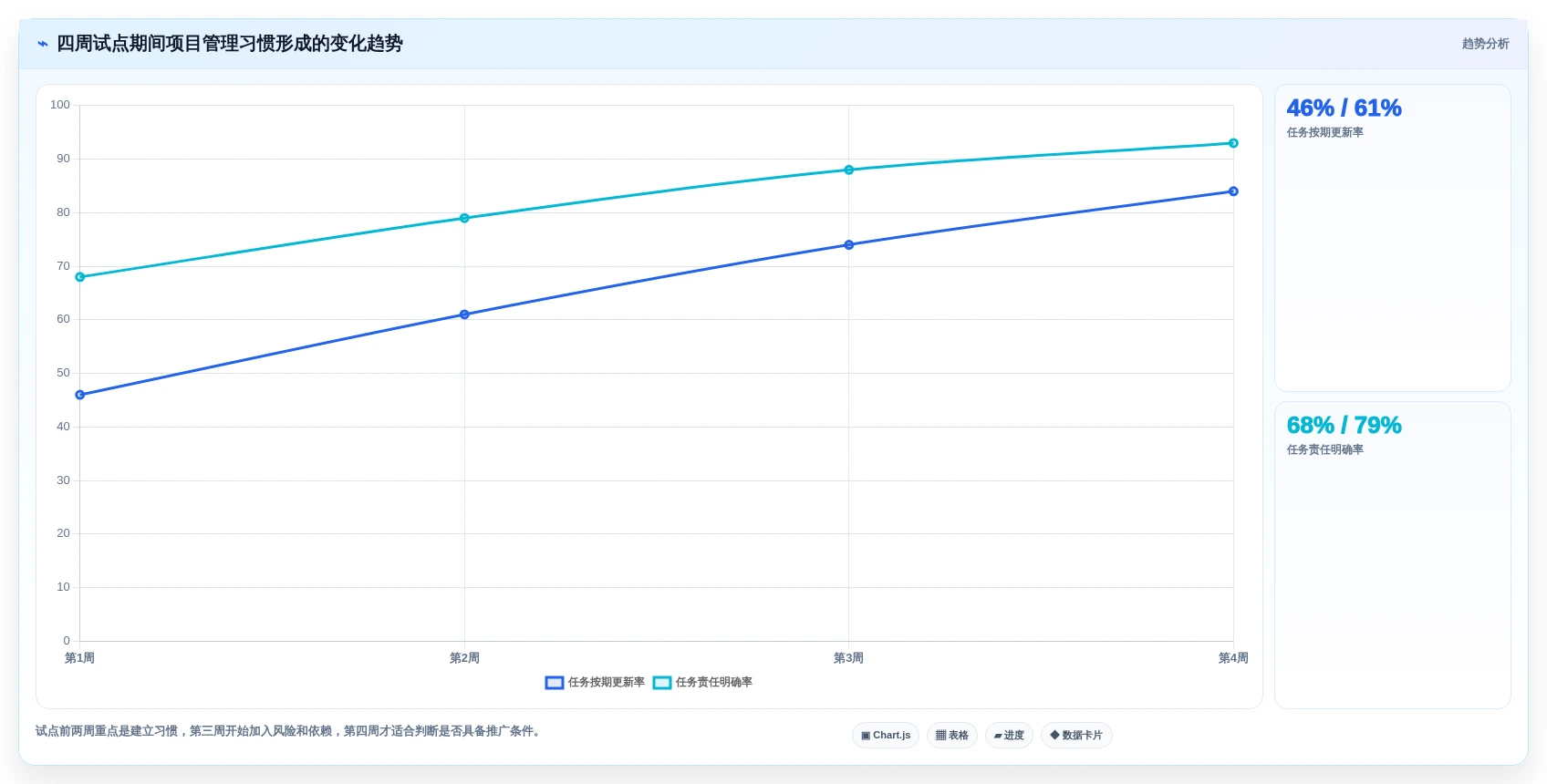Image resolution: width=1547 pixels, height=784 pixels.
Task: Click the teal data point at 第2周 (79)
Action: [464, 218]
